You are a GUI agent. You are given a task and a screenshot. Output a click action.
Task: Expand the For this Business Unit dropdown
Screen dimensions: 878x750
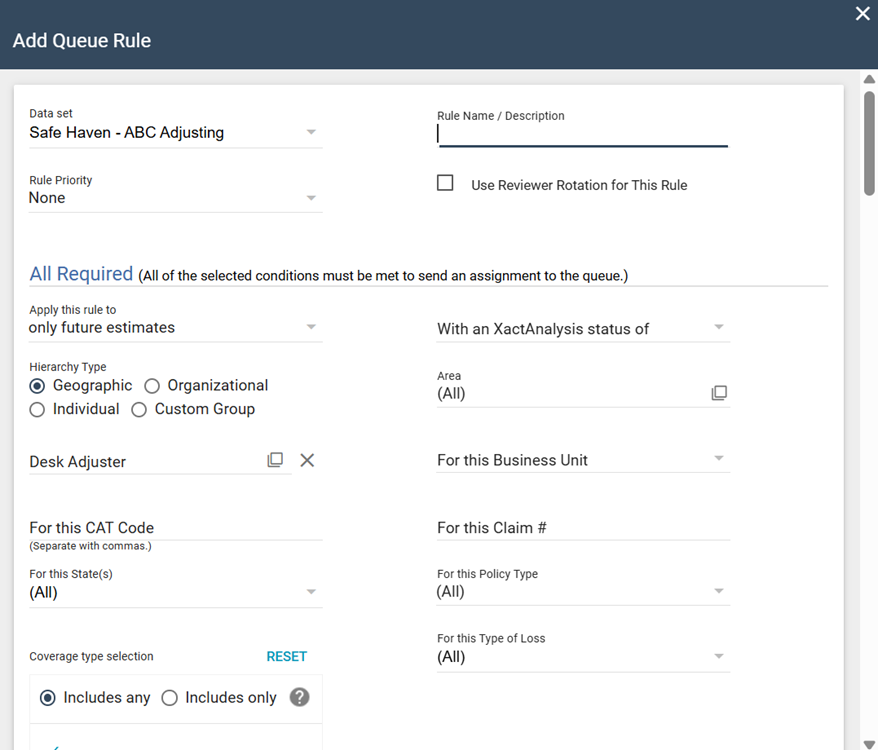582,460
